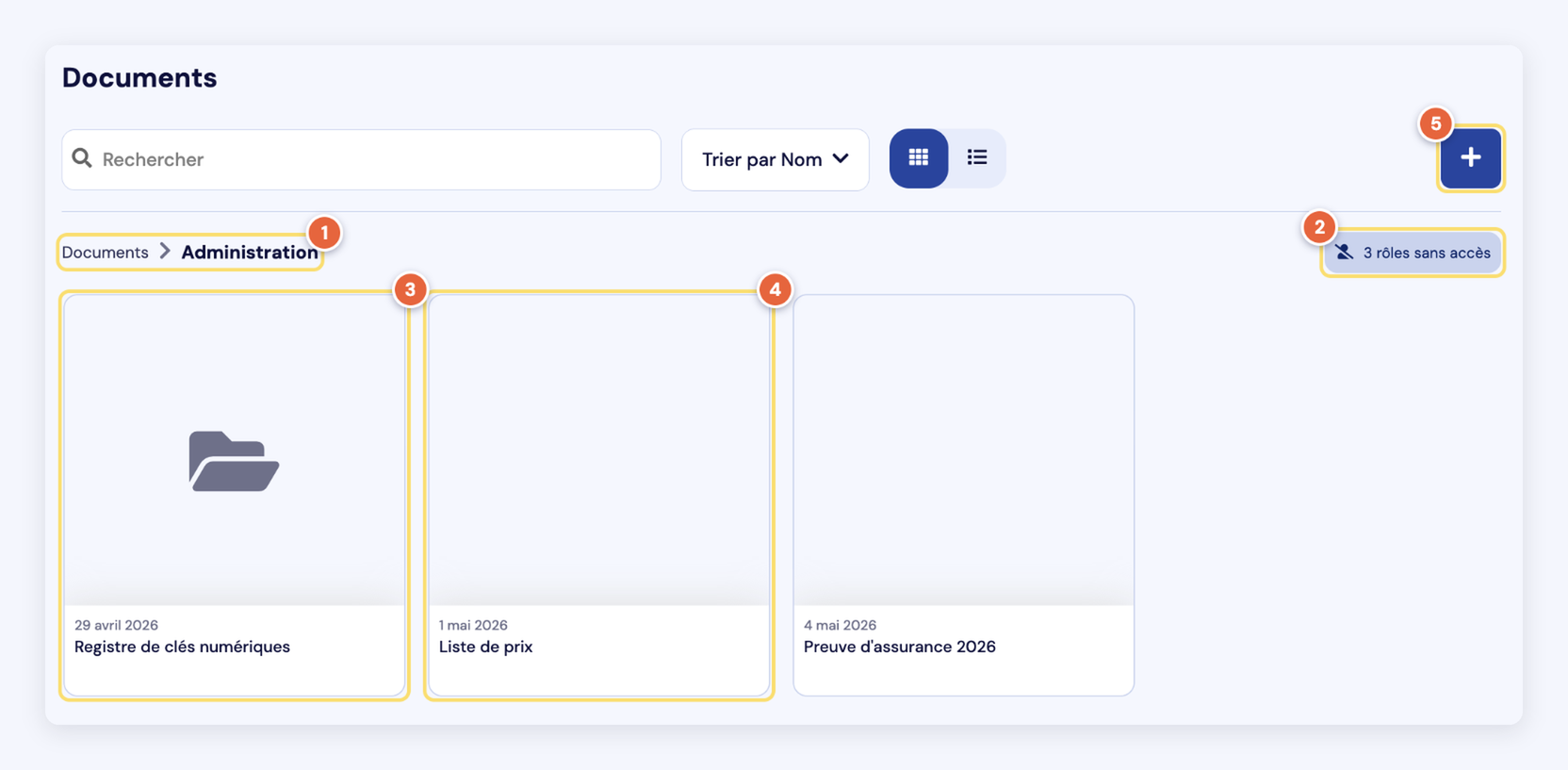The height and width of the screenshot is (770, 1568).
Task: Switch to list view
Action: click(x=977, y=158)
